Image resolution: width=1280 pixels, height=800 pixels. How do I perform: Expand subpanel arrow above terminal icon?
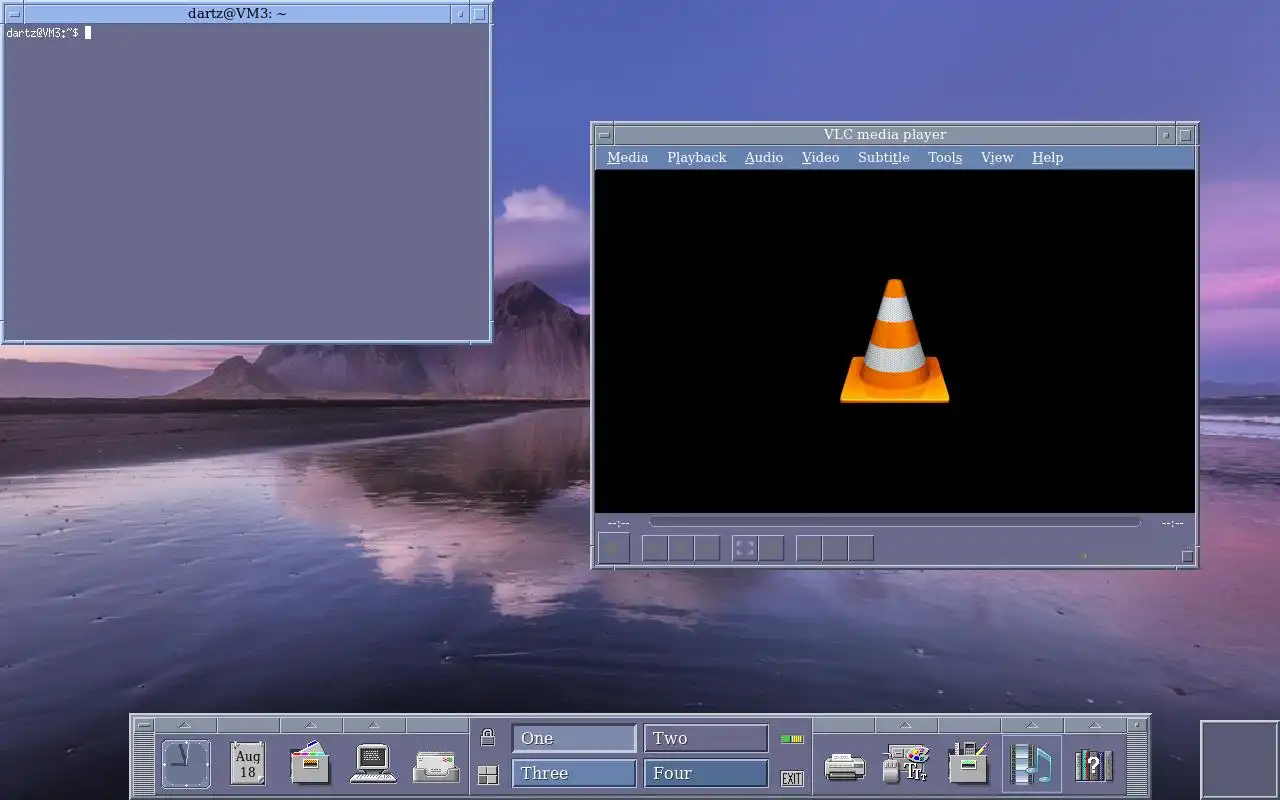click(x=373, y=725)
